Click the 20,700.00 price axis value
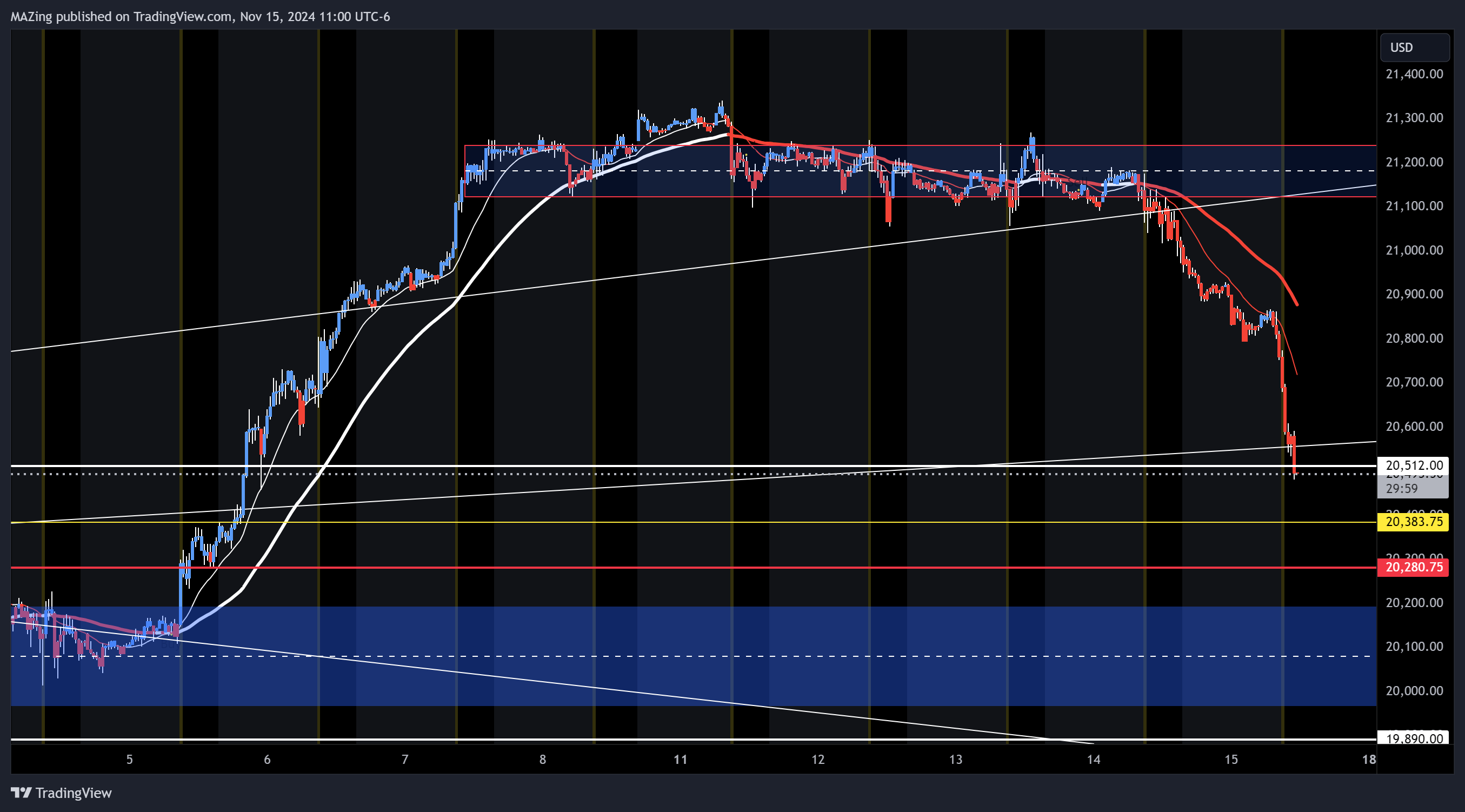 1414,382
